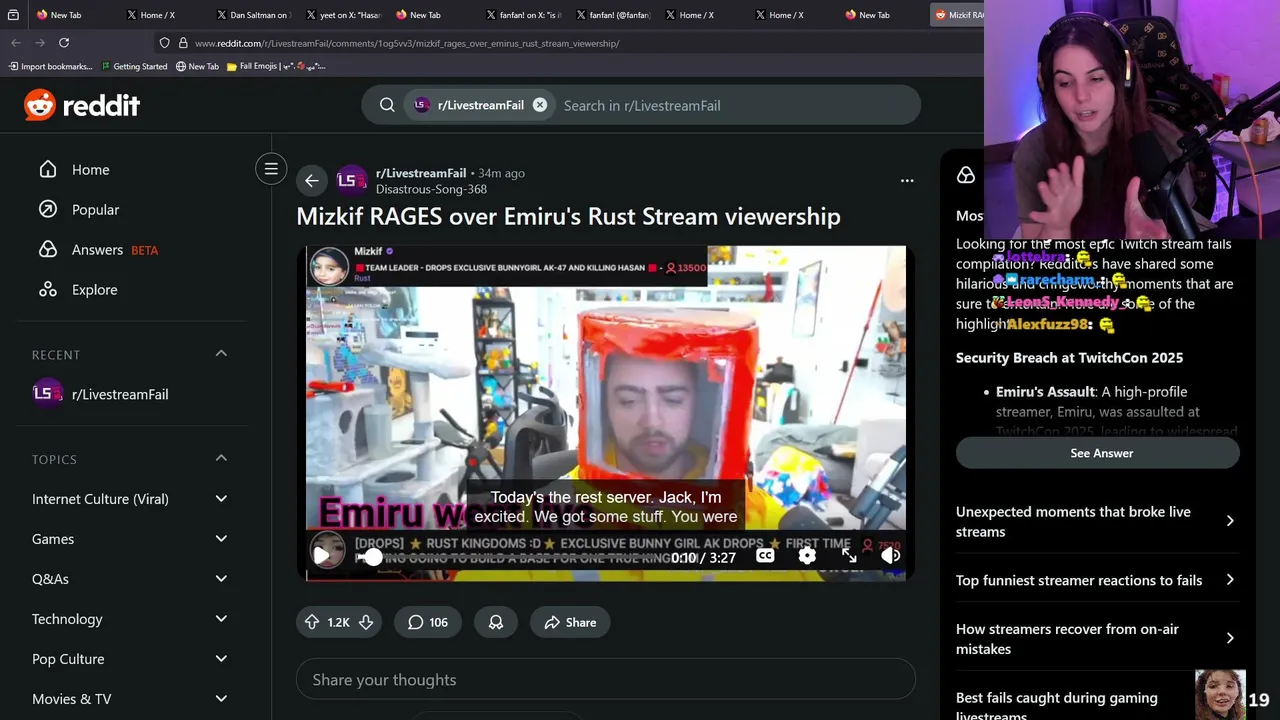The image size is (1280, 720).
Task: Collapse the left navigation with the hamburger button
Action: pyautogui.click(x=271, y=169)
